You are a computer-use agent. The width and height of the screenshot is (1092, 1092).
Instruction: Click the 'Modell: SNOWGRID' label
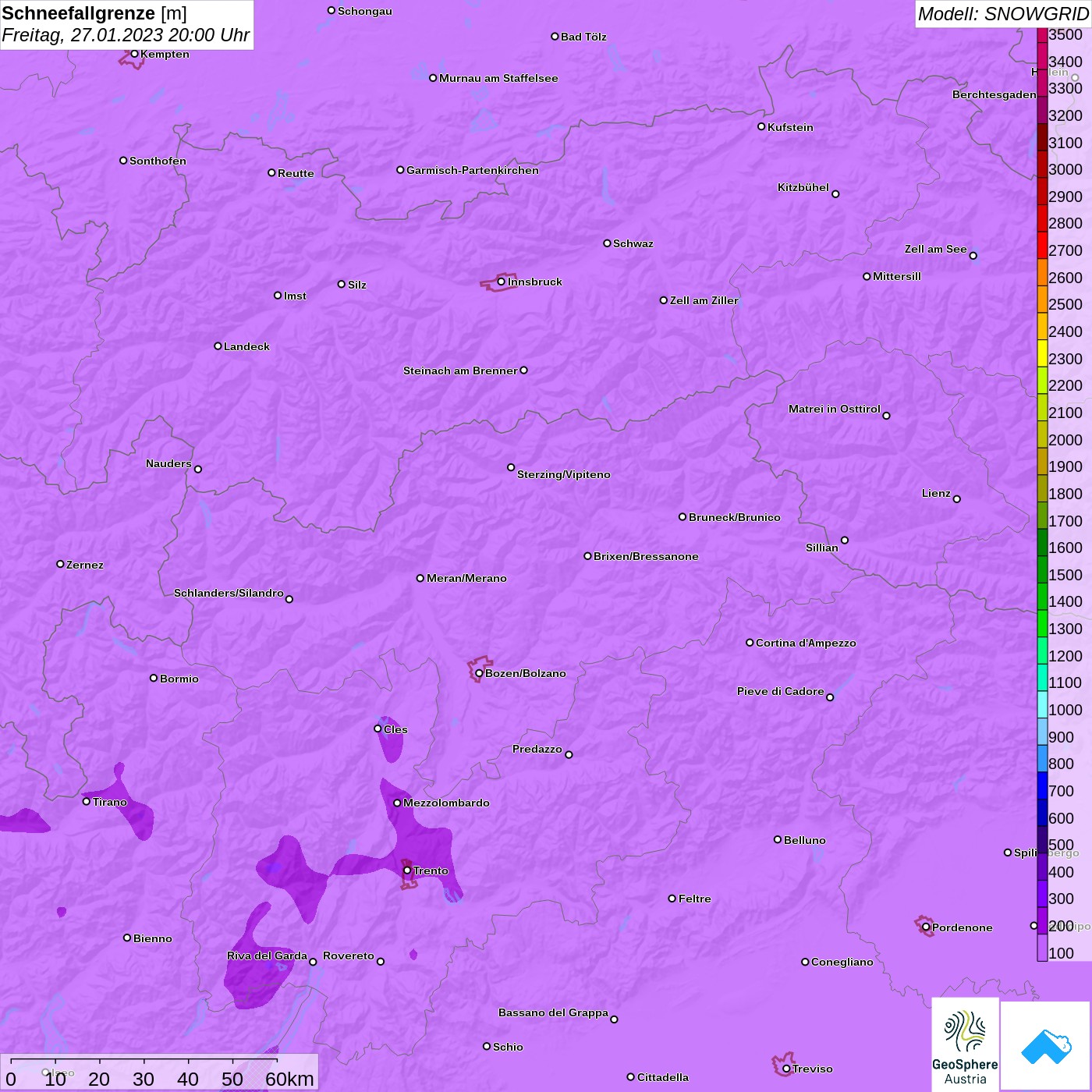pos(1003,14)
